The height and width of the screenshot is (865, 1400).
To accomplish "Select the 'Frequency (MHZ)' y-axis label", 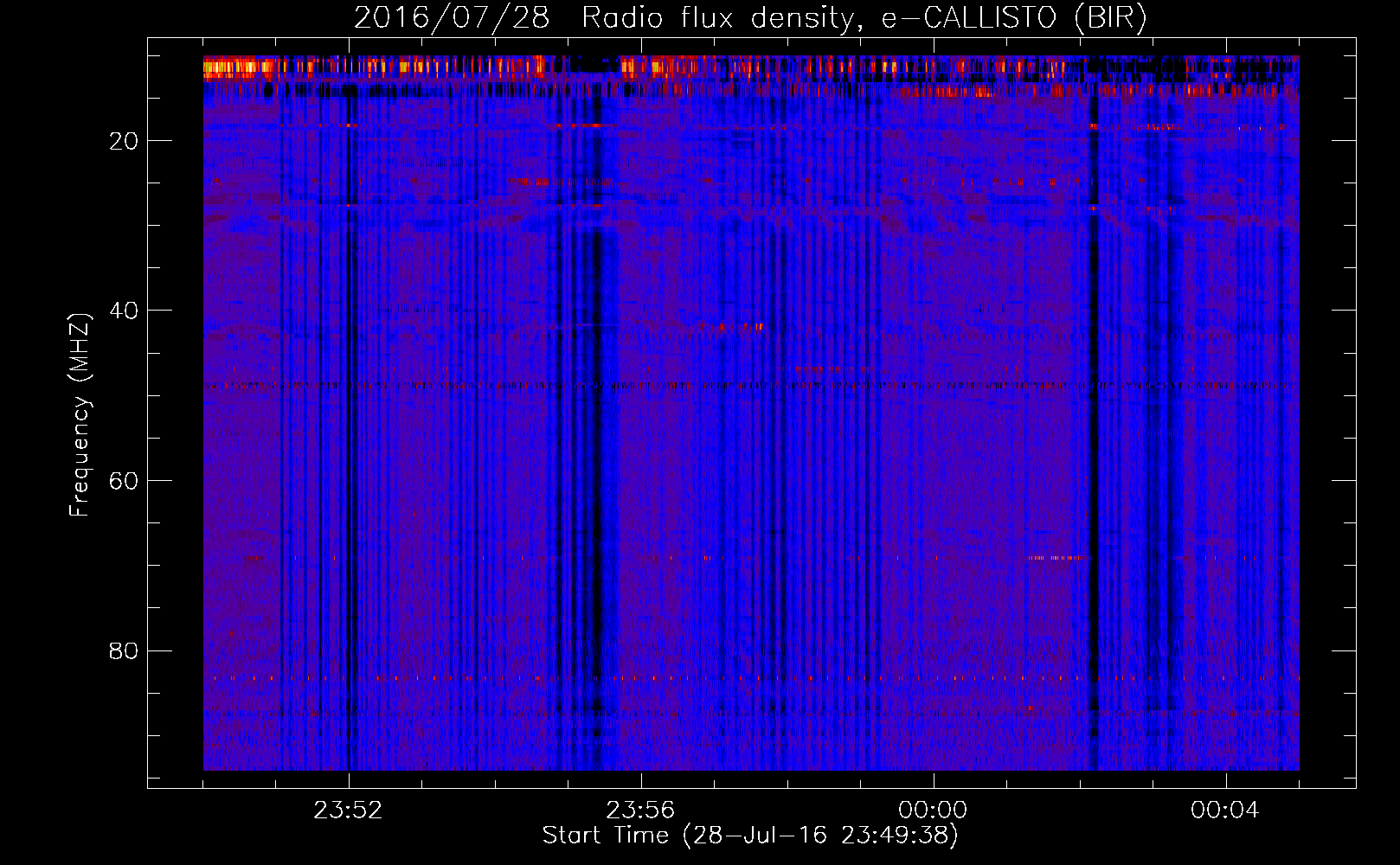I will tap(80, 415).
